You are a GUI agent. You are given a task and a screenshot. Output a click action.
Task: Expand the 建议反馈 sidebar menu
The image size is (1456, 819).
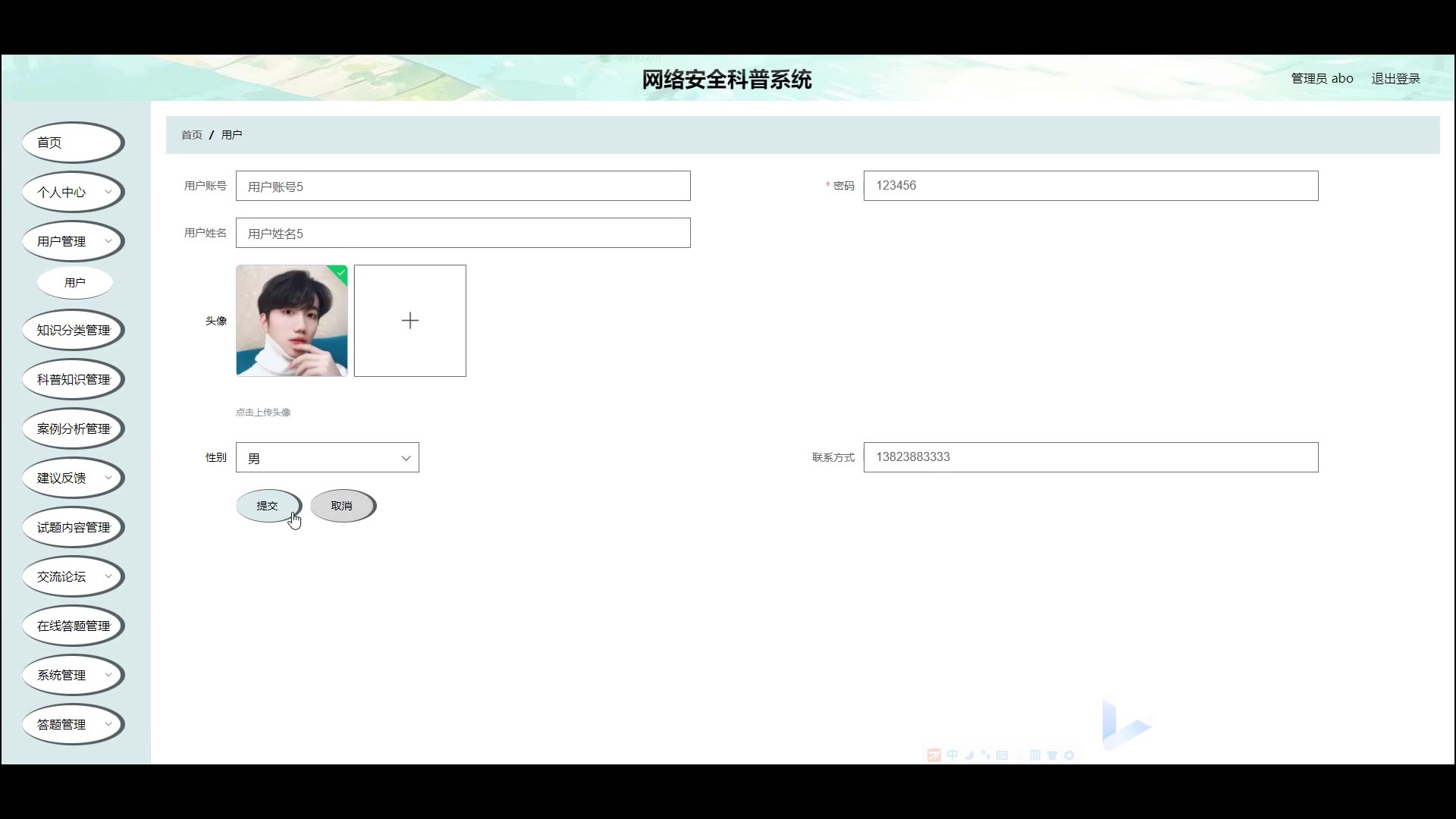(73, 478)
